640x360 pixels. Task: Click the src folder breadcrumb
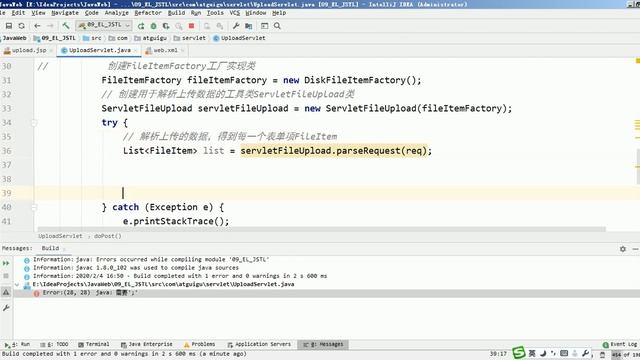[92, 38]
